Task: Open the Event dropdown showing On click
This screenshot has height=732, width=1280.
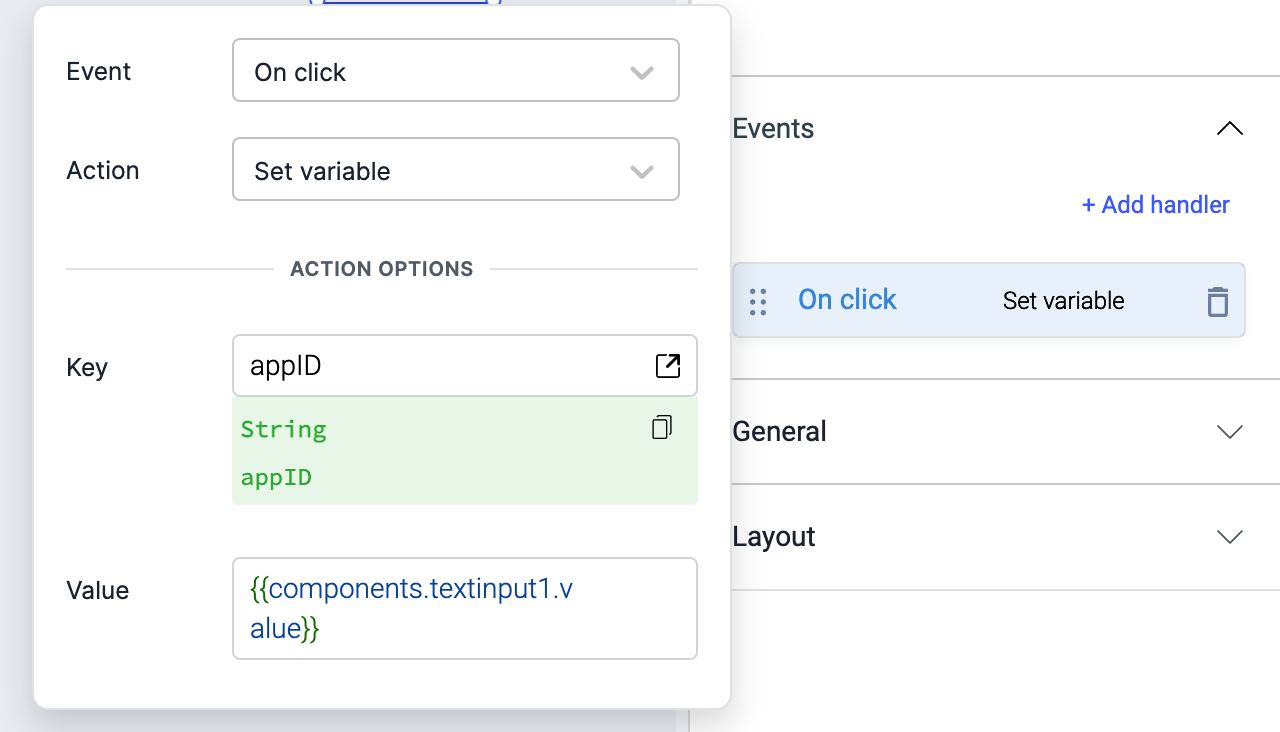Action: 440,71
